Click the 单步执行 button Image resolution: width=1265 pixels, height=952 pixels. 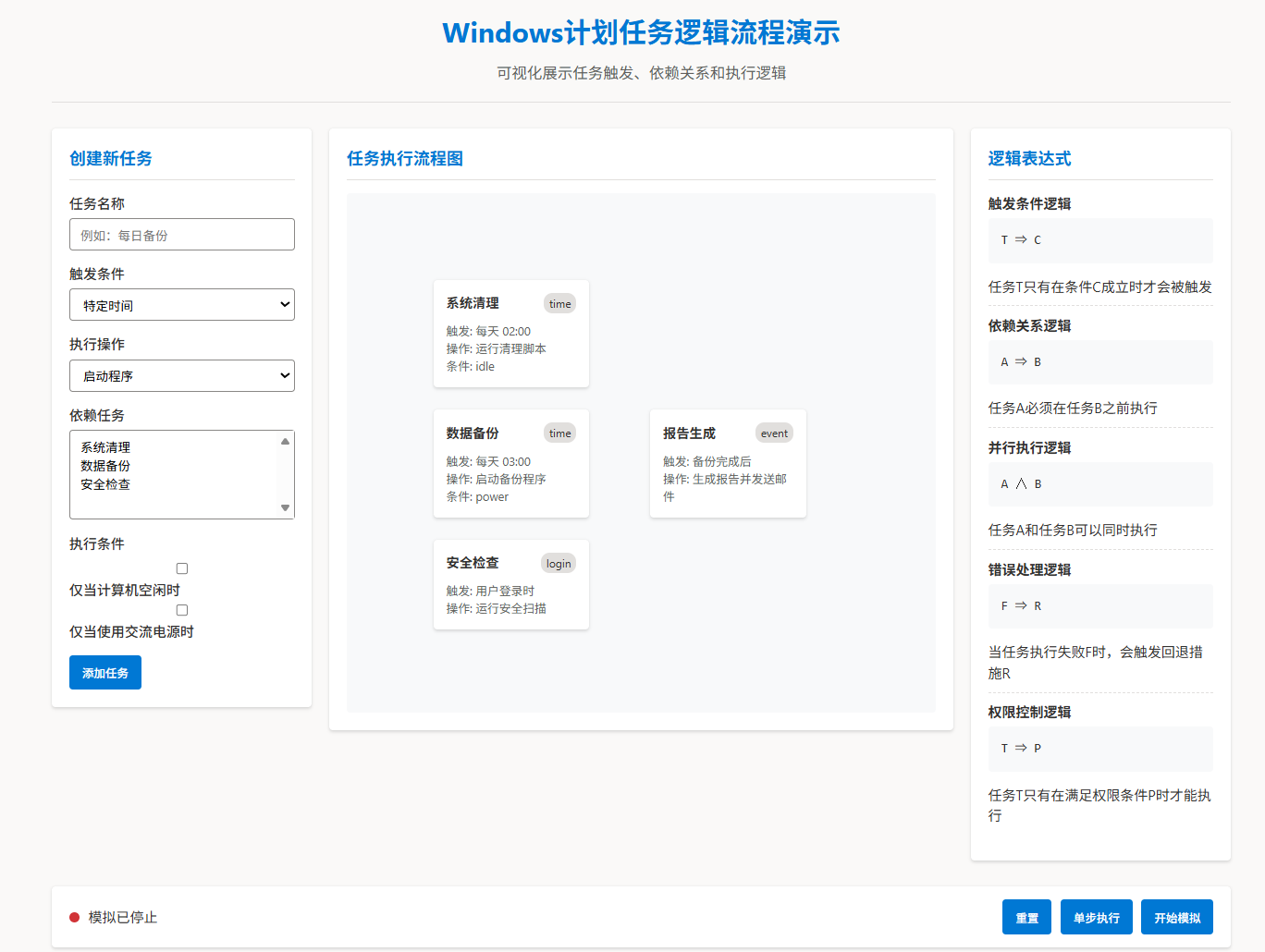(x=1097, y=918)
